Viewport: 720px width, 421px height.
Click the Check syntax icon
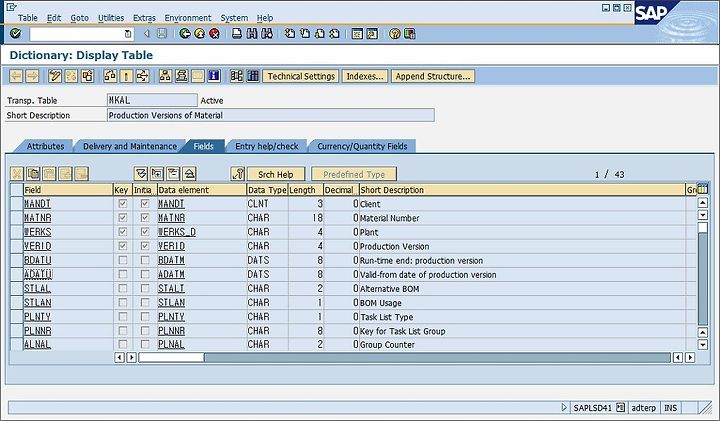tap(110, 76)
